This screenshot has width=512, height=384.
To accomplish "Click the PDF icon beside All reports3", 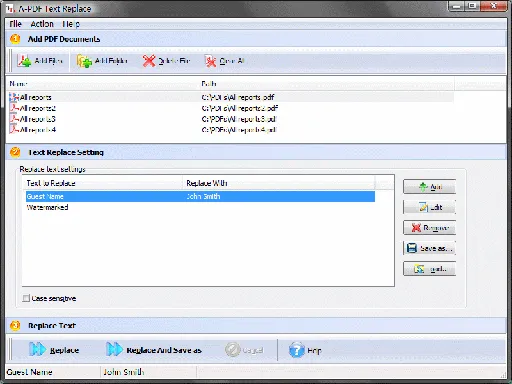I will coord(14,118).
